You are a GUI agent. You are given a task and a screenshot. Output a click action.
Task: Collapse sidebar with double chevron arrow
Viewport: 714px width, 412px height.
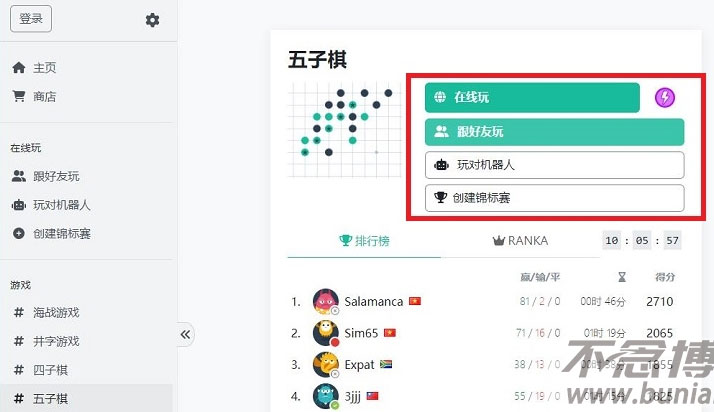[x=185, y=335]
